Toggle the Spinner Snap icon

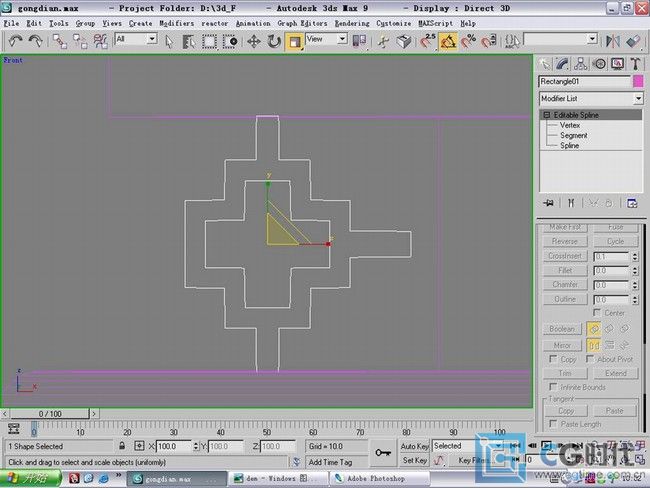click(x=489, y=41)
